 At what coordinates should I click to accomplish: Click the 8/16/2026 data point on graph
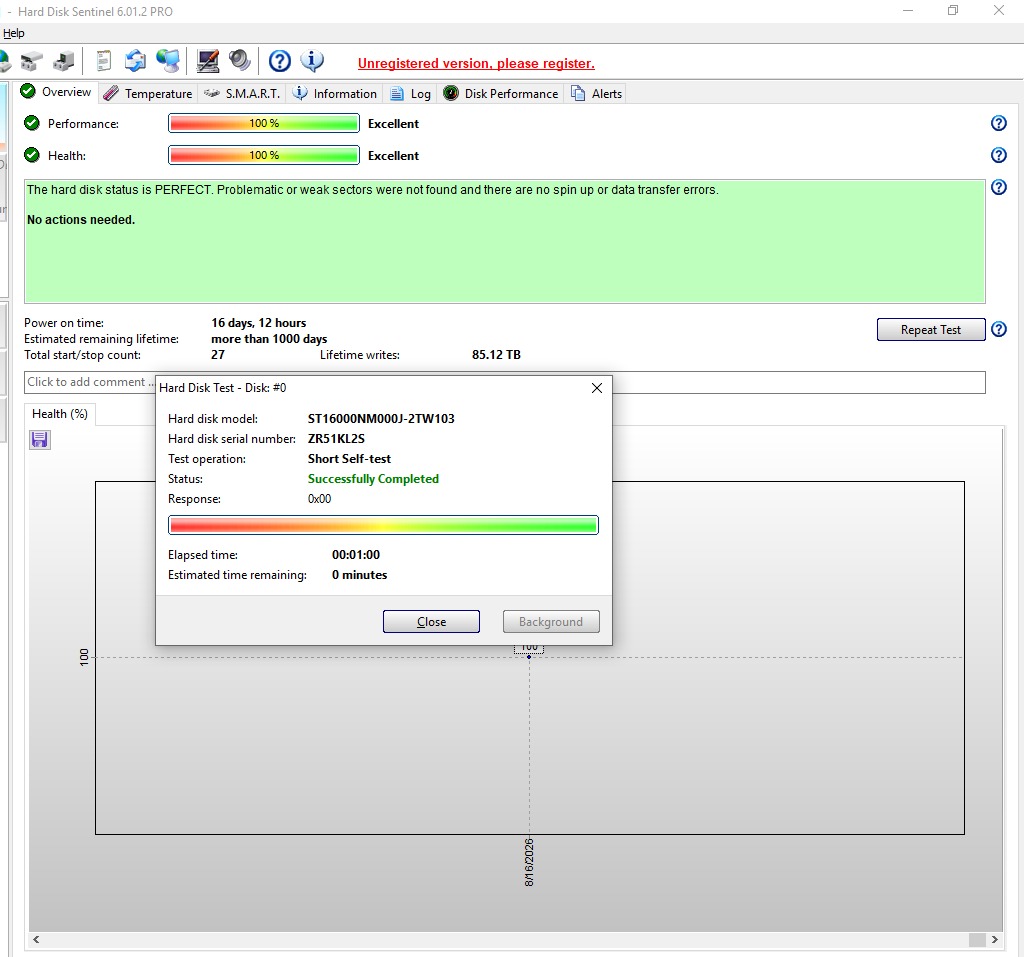tap(529, 657)
